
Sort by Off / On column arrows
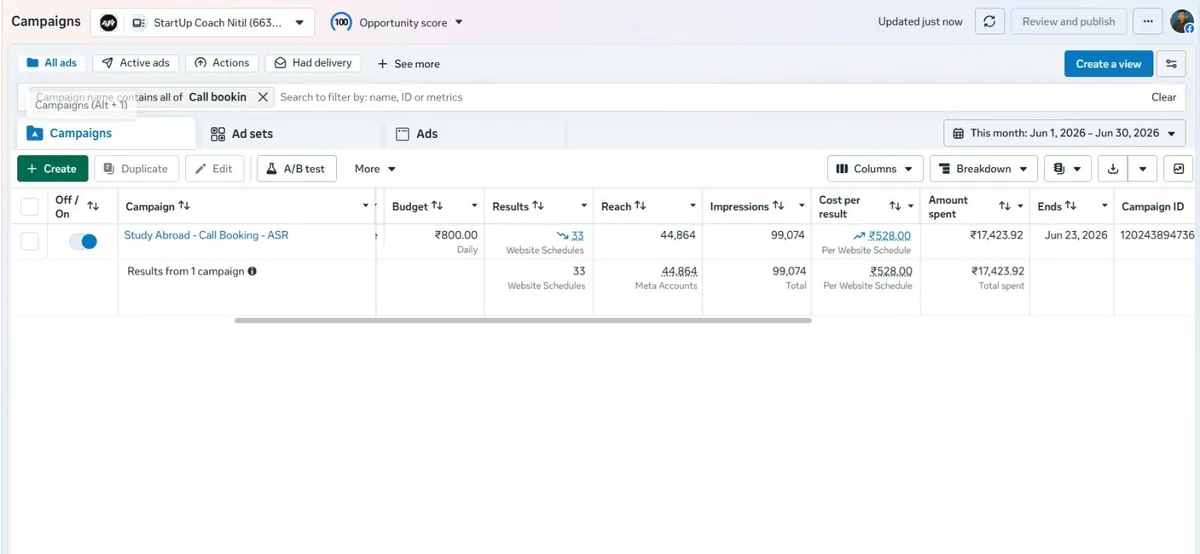coord(93,206)
